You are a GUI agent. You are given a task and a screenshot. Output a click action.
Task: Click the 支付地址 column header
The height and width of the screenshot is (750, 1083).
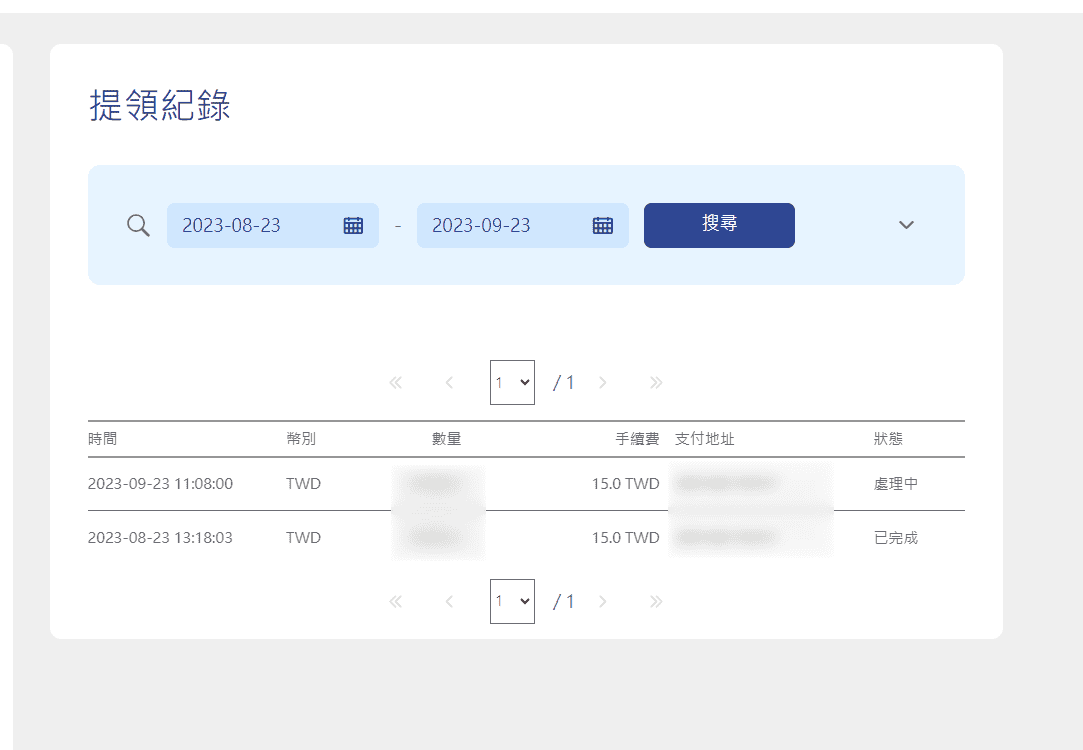pos(705,439)
